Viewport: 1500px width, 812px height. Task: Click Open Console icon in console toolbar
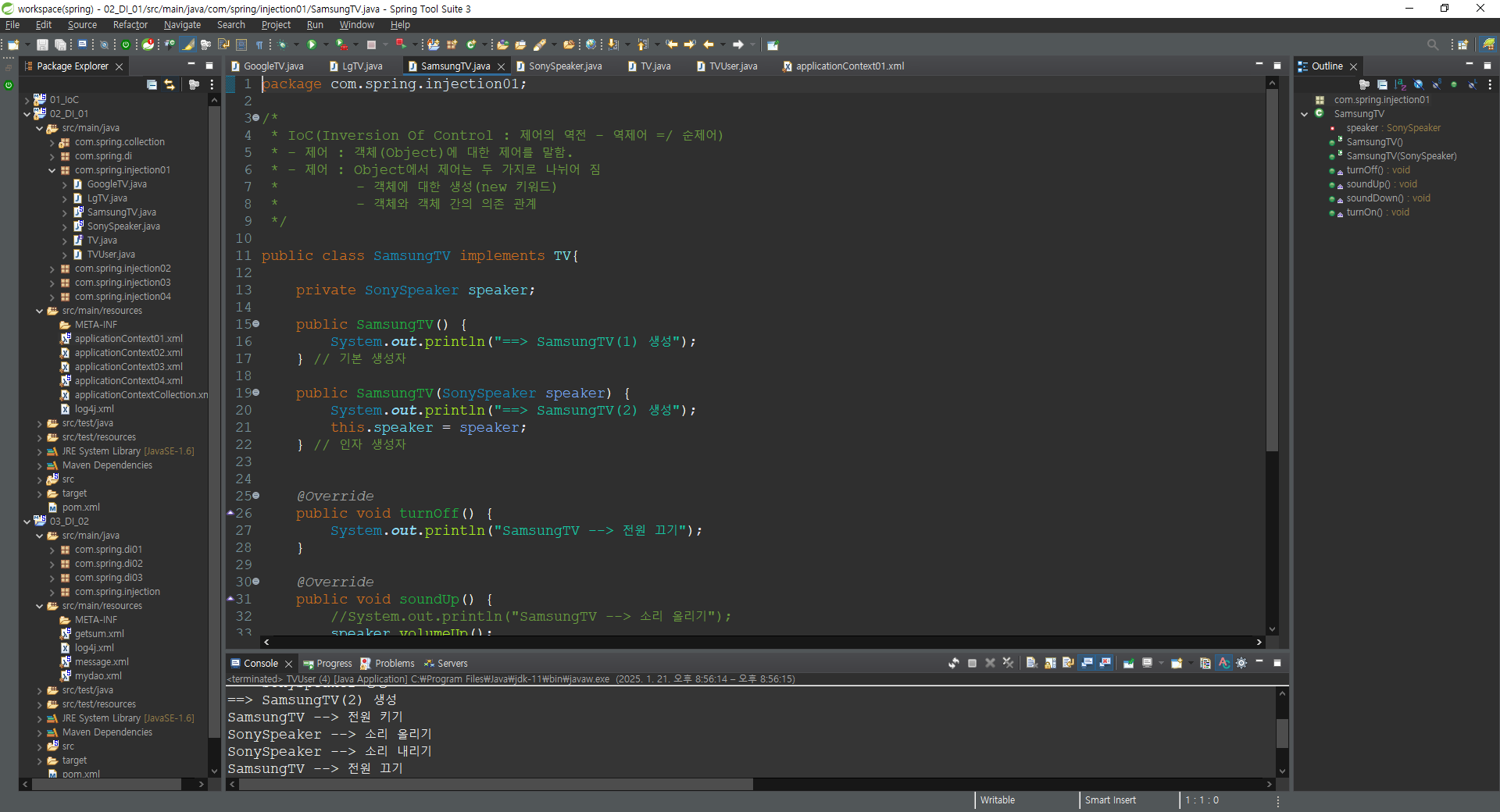pyautogui.click(x=1177, y=663)
